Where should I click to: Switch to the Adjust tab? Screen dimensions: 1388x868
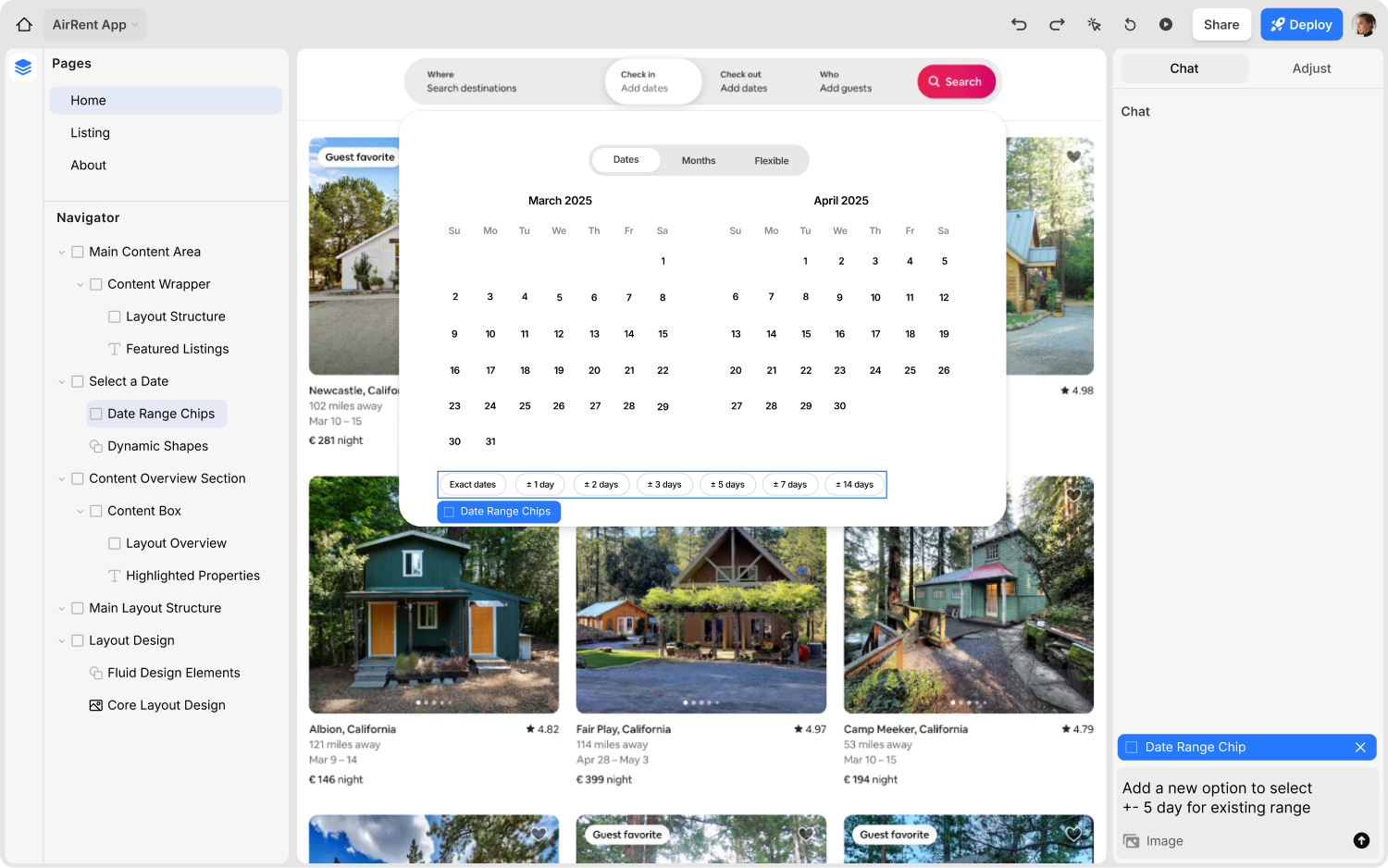1311,68
